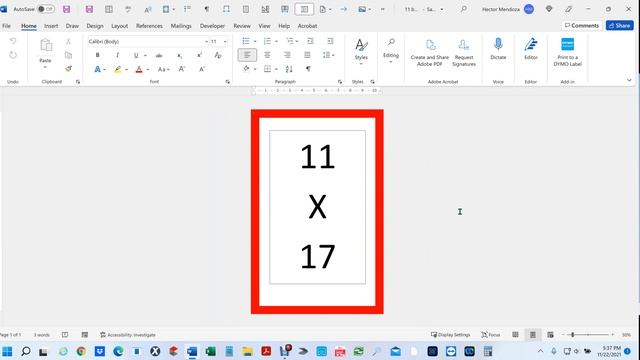Click Request Signatures icon
640x360 pixels.
[x=464, y=52]
